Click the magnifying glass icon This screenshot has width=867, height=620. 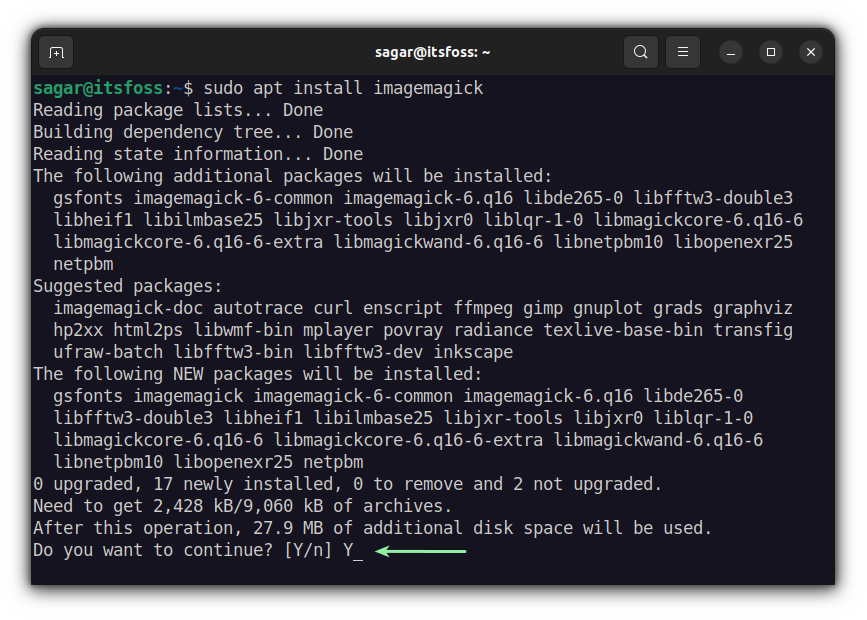(x=641, y=51)
